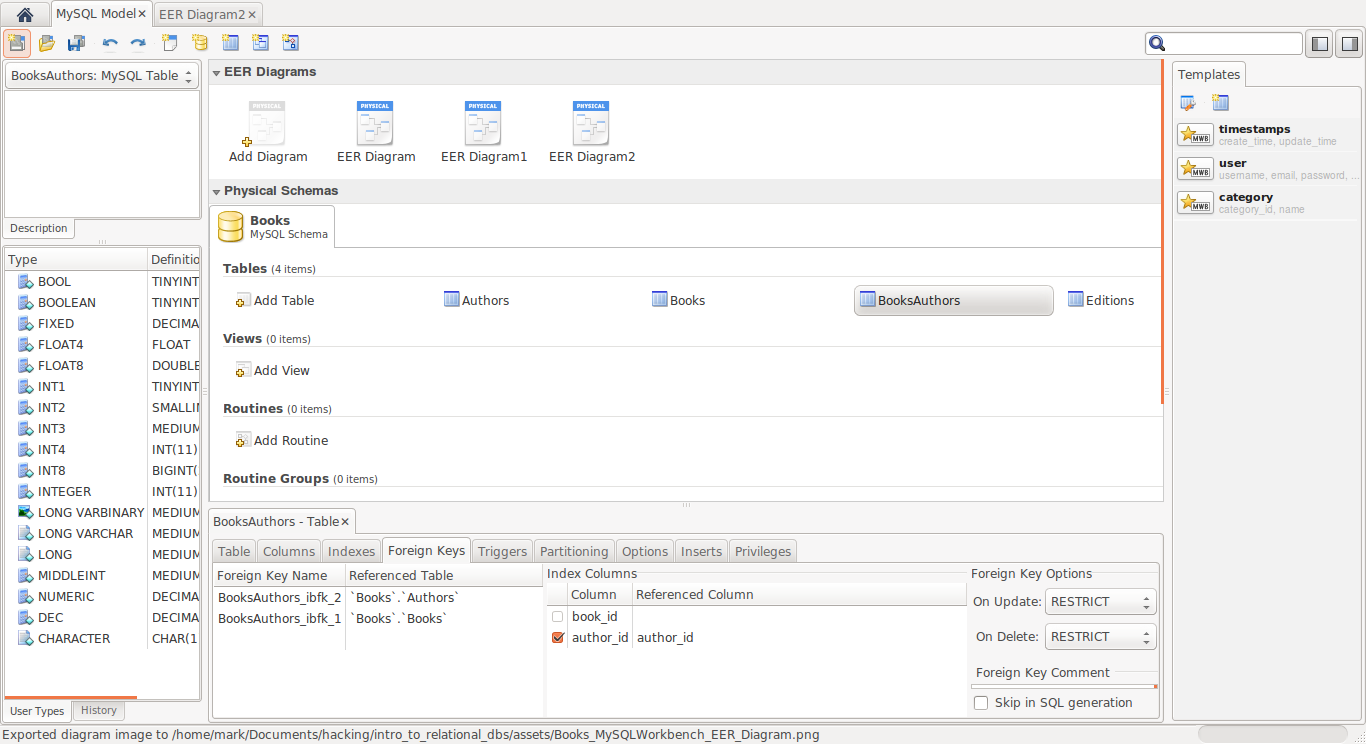Open the EER Diagram2 thumbnail
Viewport: 1366px width, 744px height.
click(x=591, y=131)
